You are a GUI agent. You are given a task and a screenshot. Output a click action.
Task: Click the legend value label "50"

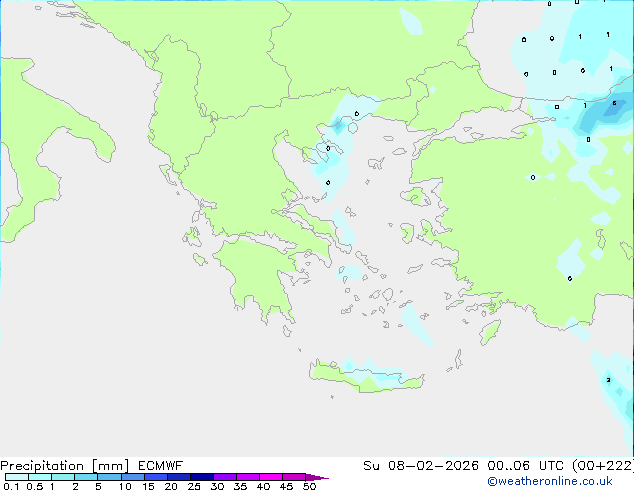tap(309, 486)
